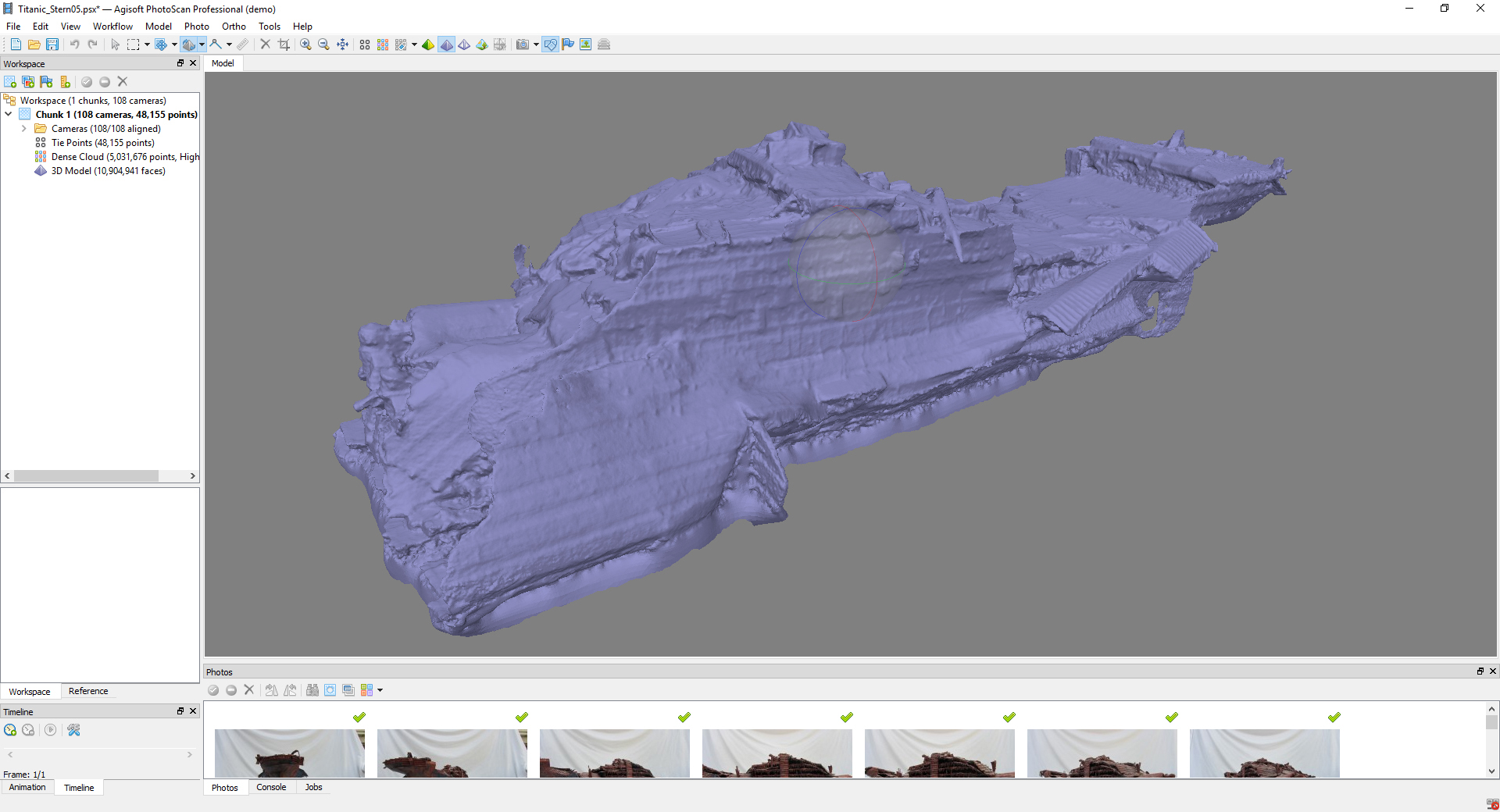This screenshot has width=1500, height=812.
Task: Toggle Show Images thumbnails icon
Action: pos(586,45)
